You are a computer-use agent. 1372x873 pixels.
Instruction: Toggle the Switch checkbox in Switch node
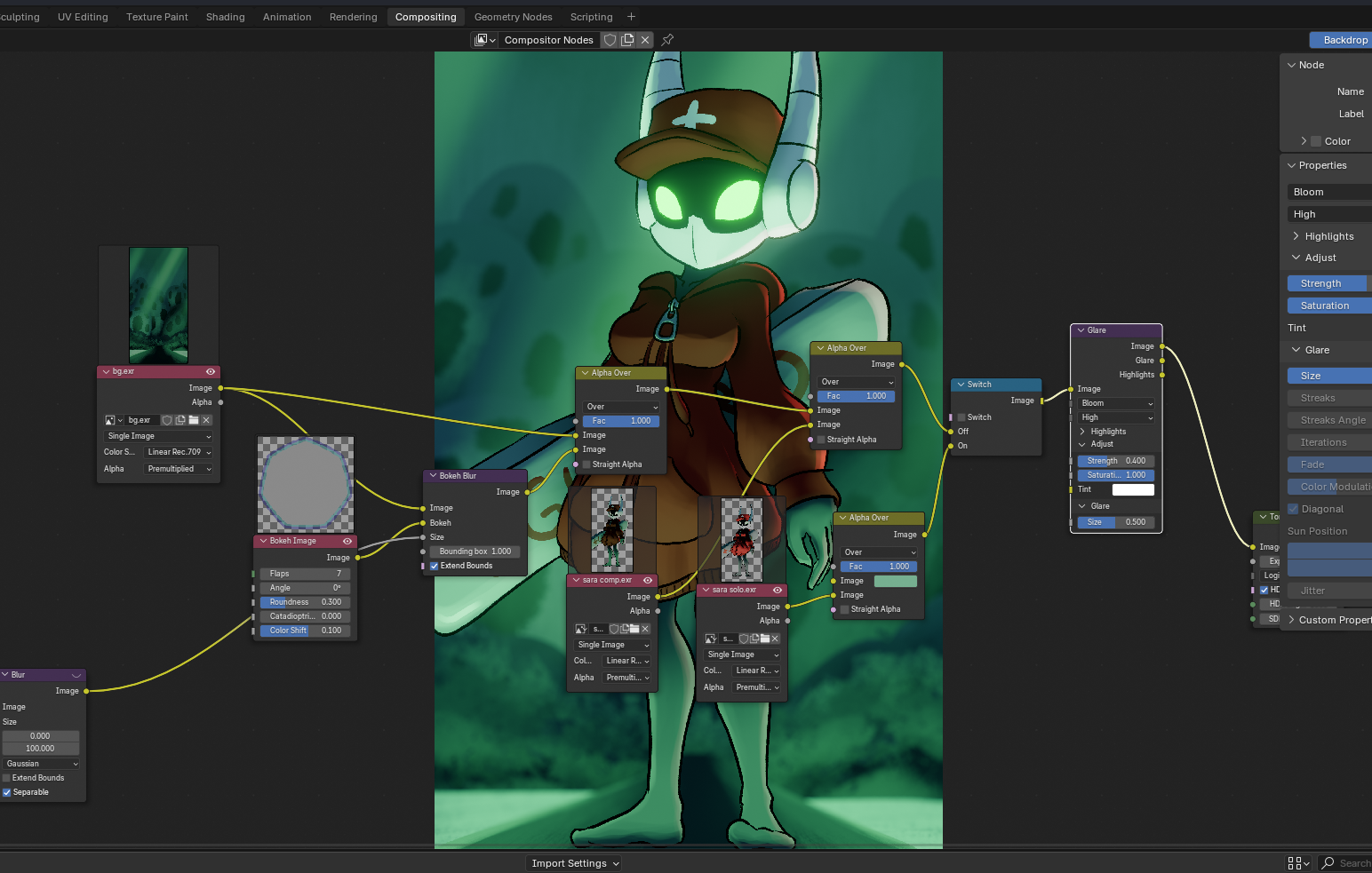tap(961, 417)
